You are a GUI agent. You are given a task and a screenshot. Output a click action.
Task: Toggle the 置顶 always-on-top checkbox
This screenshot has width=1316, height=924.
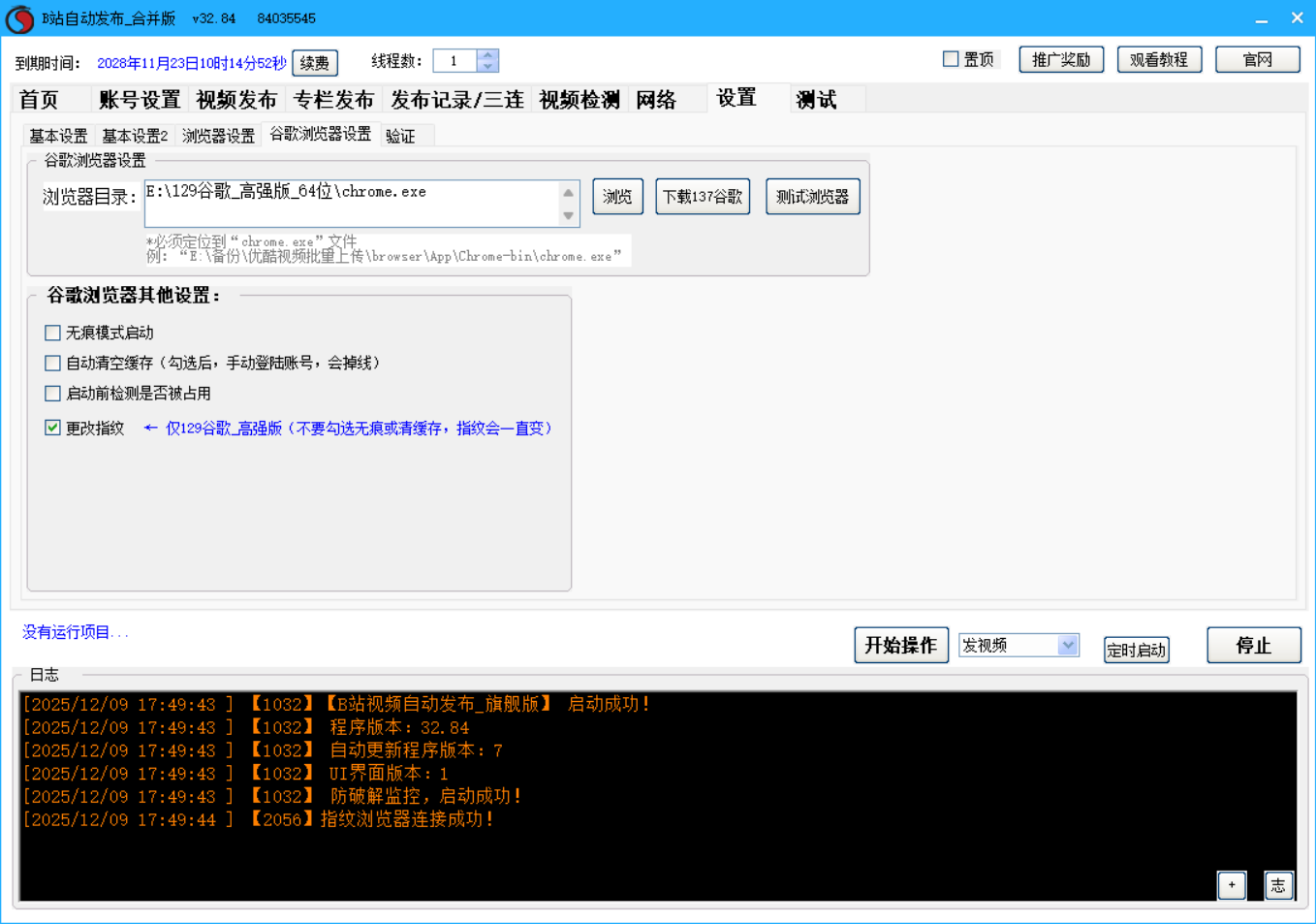[x=951, y=59]
